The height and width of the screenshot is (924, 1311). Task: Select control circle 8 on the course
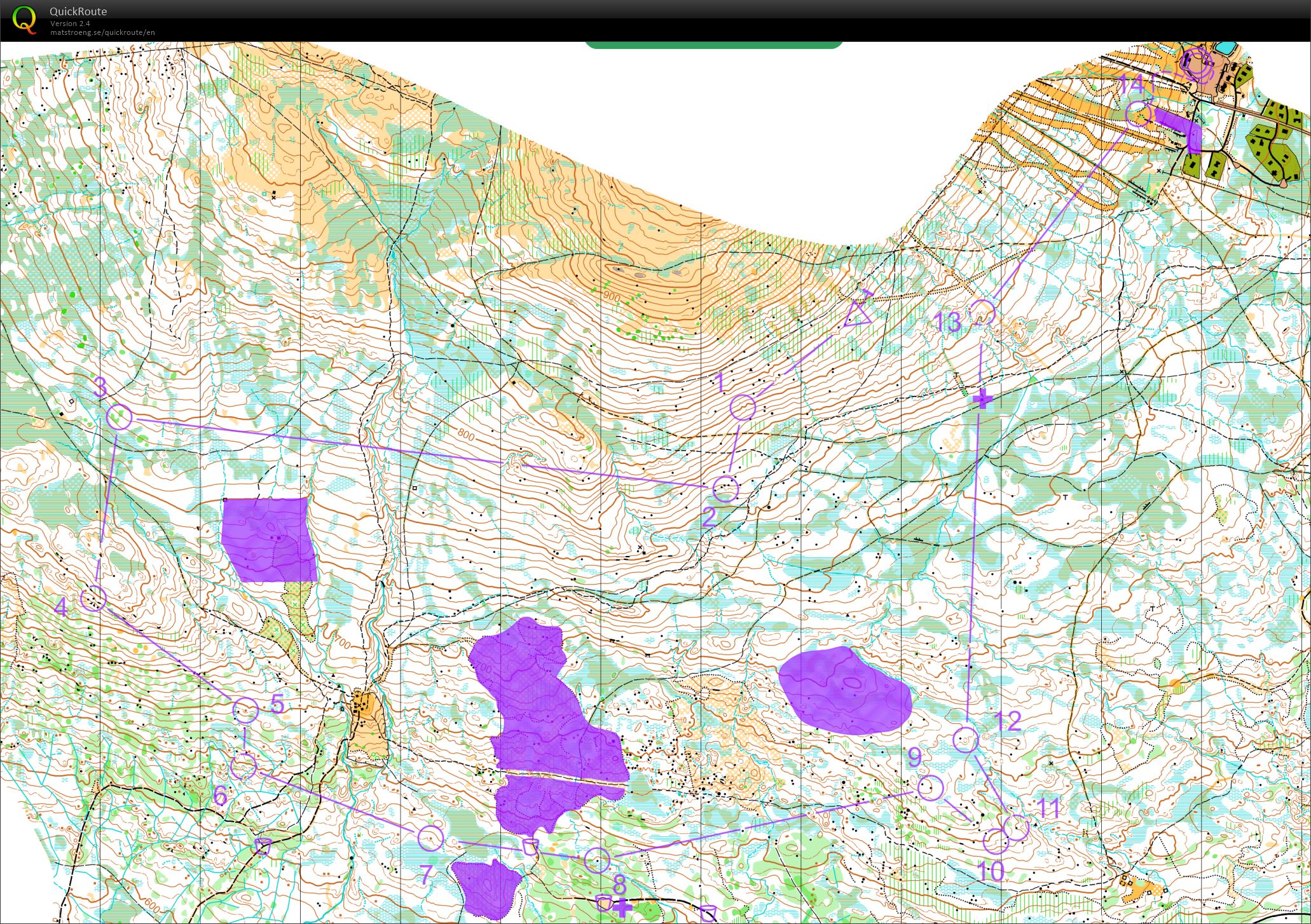click(x=597, y=860)
